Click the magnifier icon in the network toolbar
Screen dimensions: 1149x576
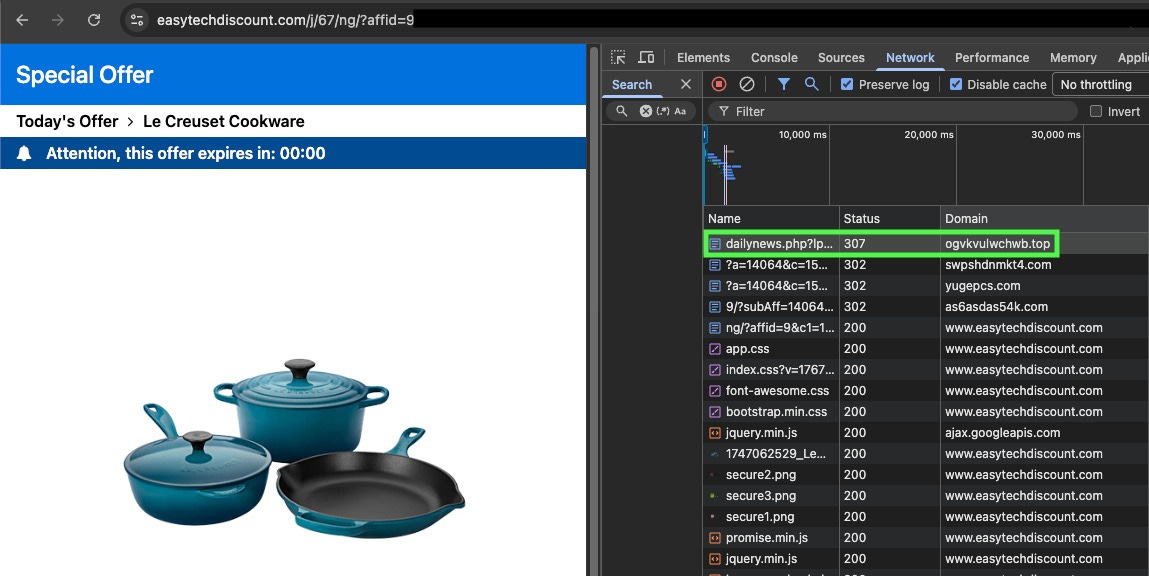click(x=811, y=84)
